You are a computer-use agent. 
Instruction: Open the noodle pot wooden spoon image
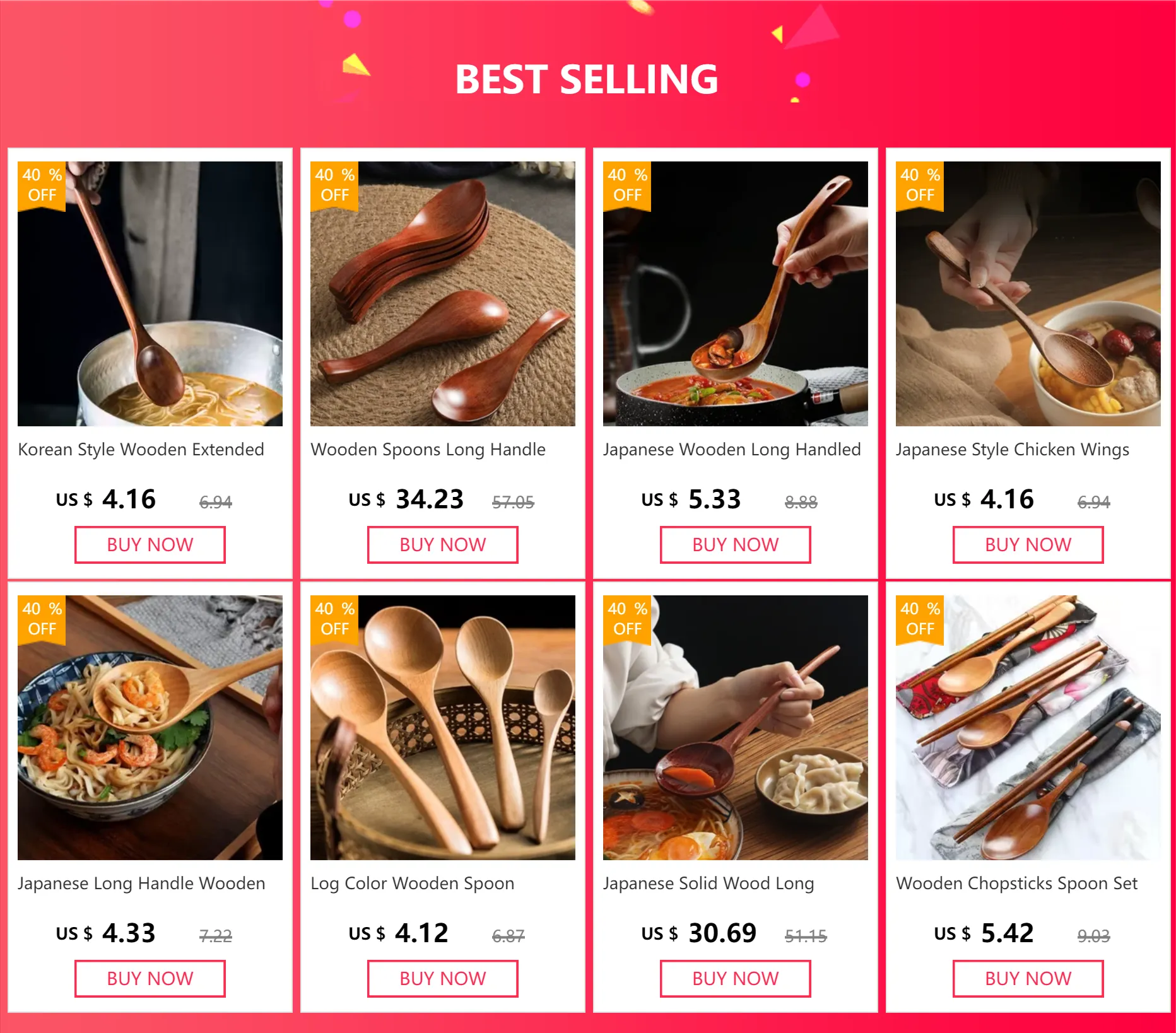(150, 294)
